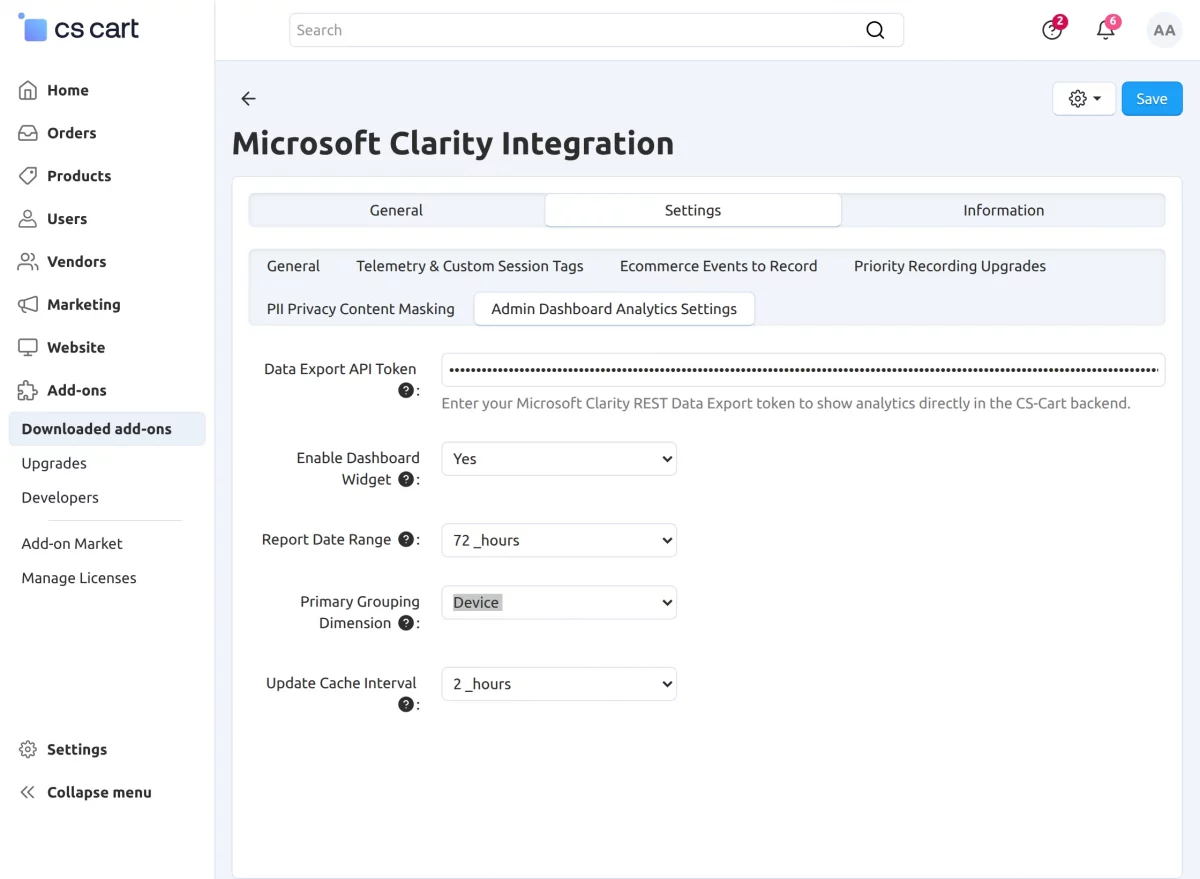Click the Clarity REST Data Export token hint
Screen dimensions: 1200x879
click(x=786, y=404)
